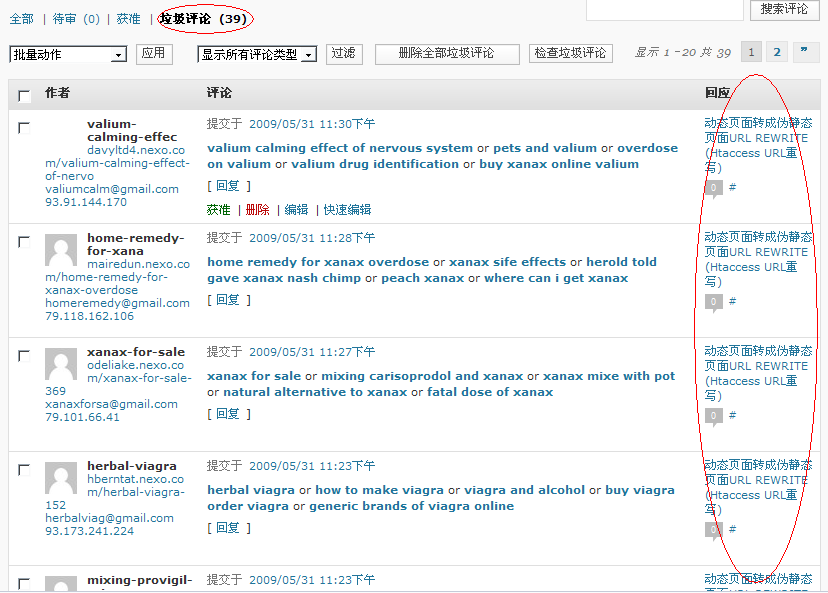Image resolution: width=828 pixels, height=593 pixels.
Task: Open the 批量动作 bulk actions dropdown
Action: 68,54
